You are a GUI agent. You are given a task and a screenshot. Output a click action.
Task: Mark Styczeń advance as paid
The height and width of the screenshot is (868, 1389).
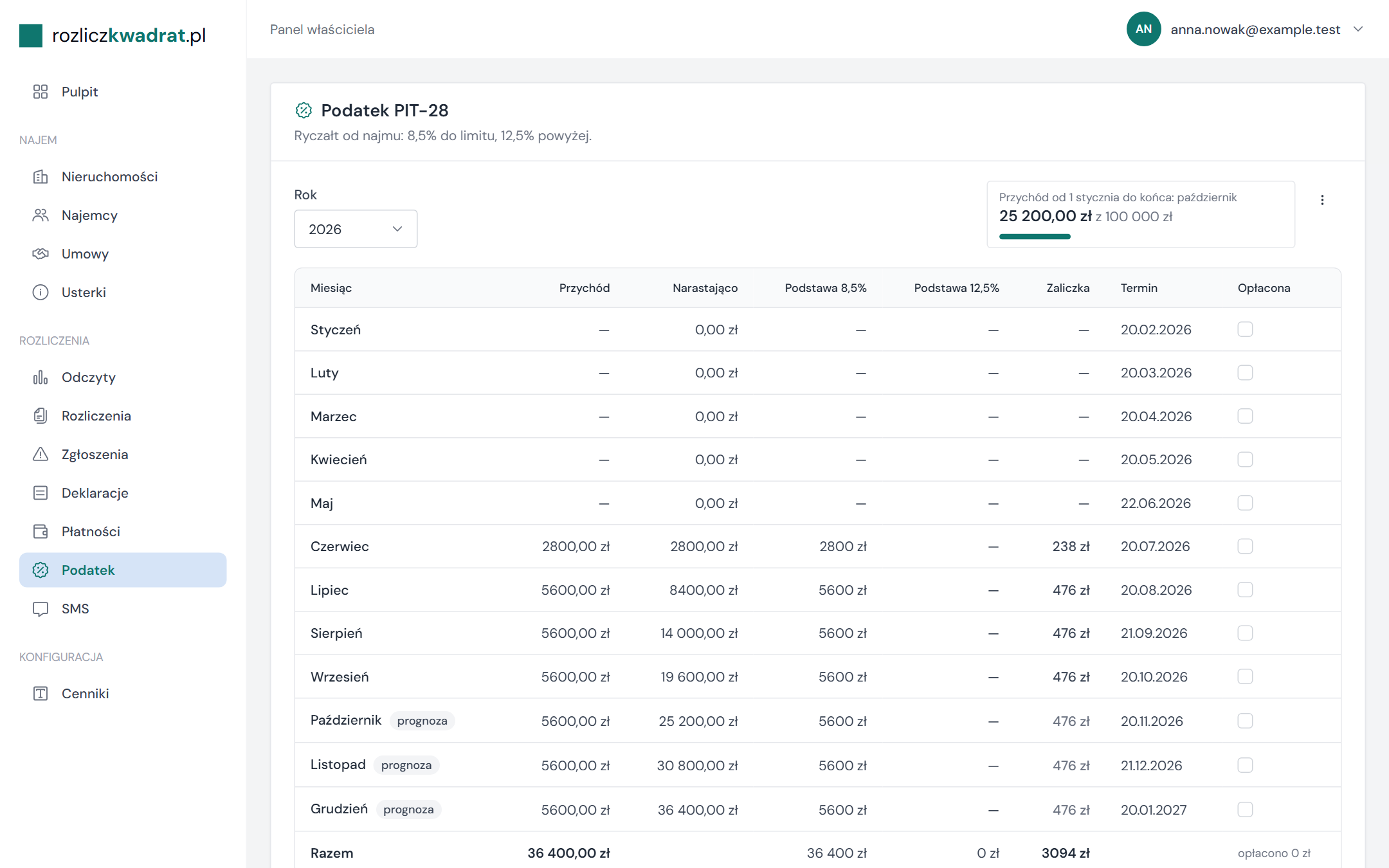tap(1245, 329)
